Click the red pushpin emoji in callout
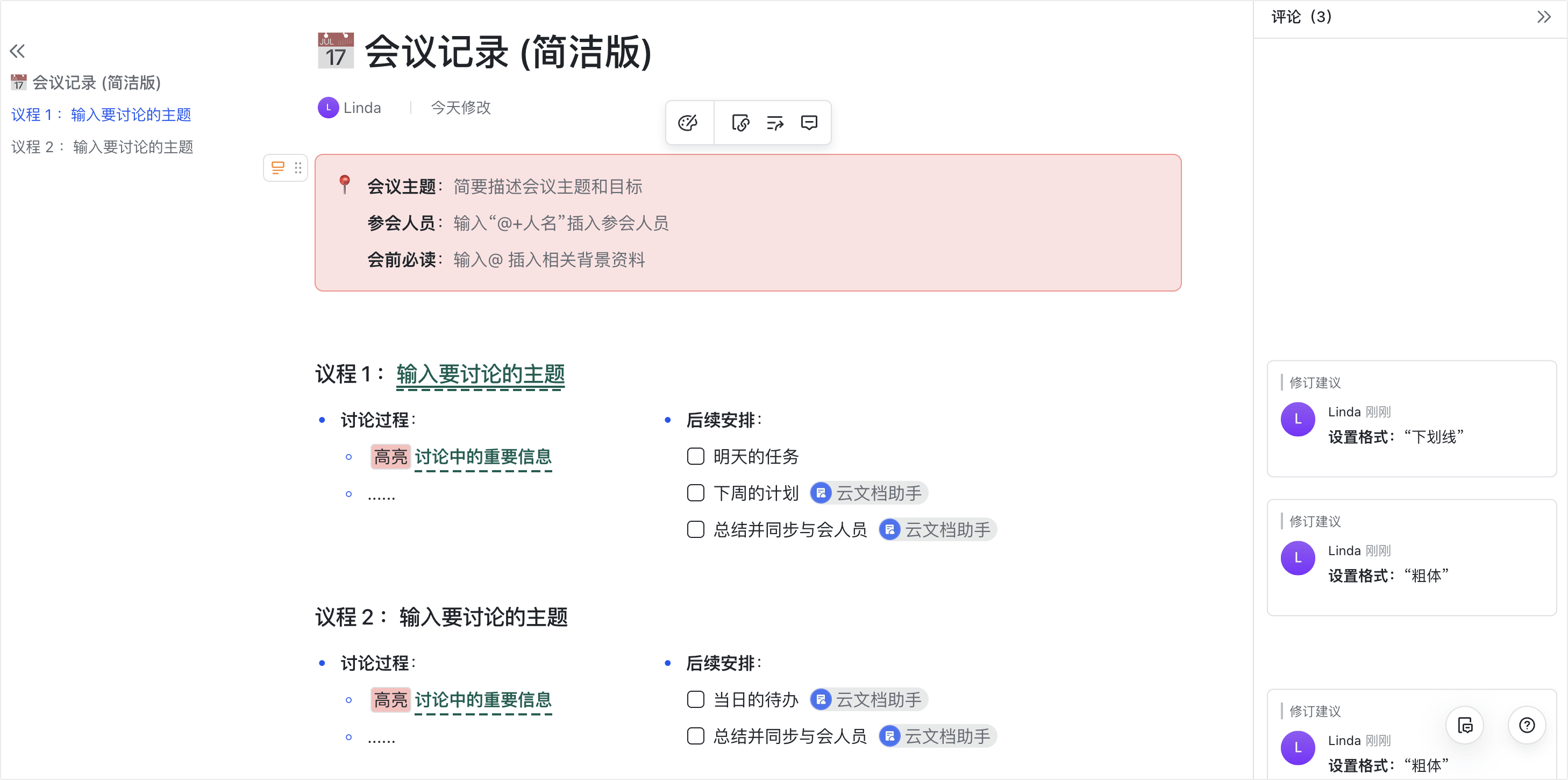Screen dimensions: 1568x780 point(345,184)
